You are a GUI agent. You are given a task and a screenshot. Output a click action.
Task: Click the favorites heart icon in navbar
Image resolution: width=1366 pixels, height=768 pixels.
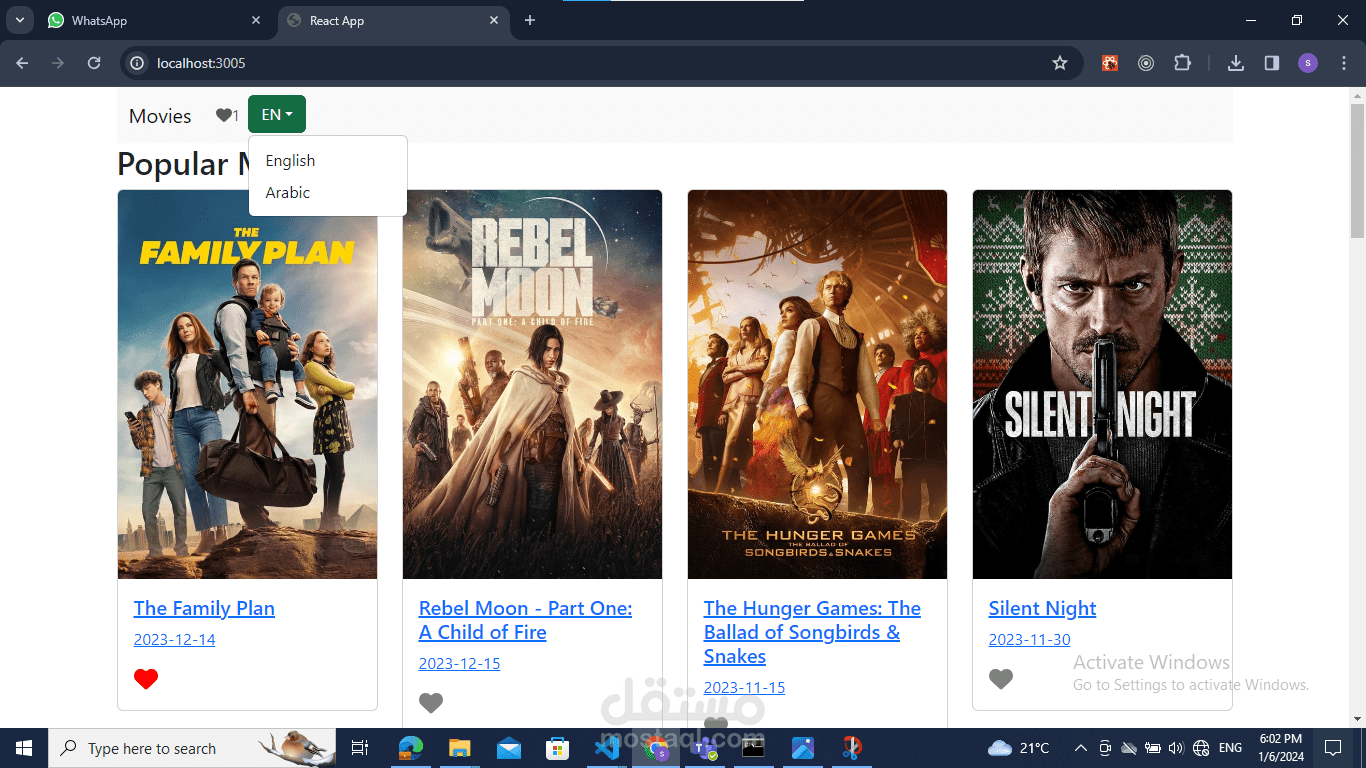pyautogui.click(x=224, y=115)
